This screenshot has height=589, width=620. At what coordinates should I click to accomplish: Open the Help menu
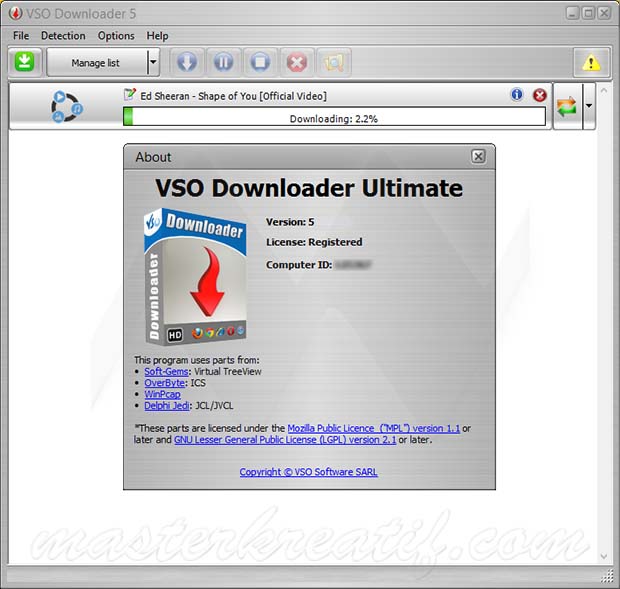[157, 36]
